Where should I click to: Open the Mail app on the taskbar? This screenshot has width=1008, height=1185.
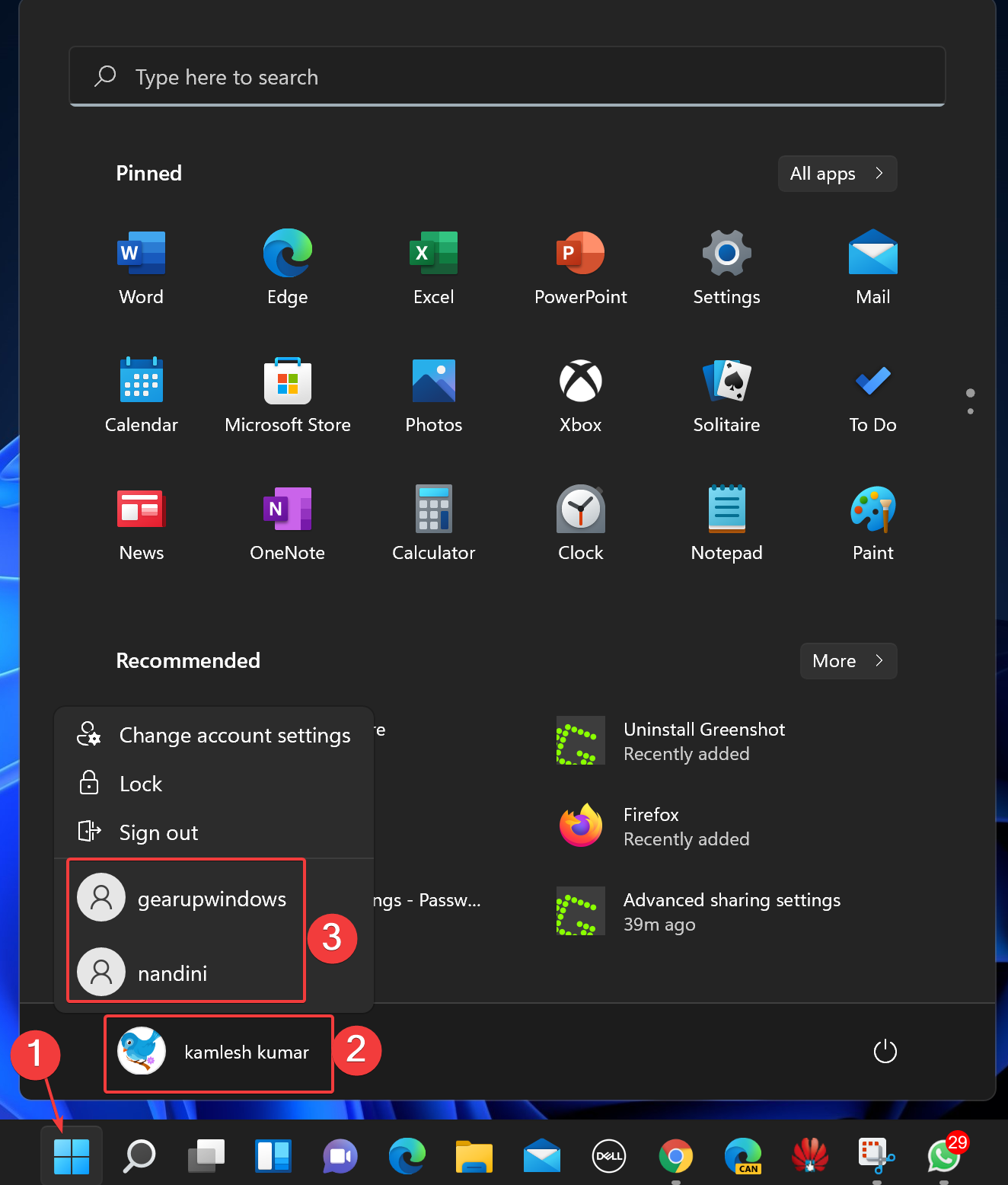[542, 1156]
